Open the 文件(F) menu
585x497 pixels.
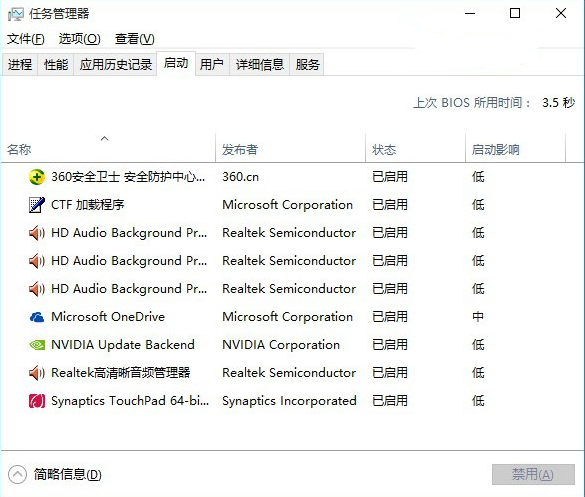[x=26, y=39]
